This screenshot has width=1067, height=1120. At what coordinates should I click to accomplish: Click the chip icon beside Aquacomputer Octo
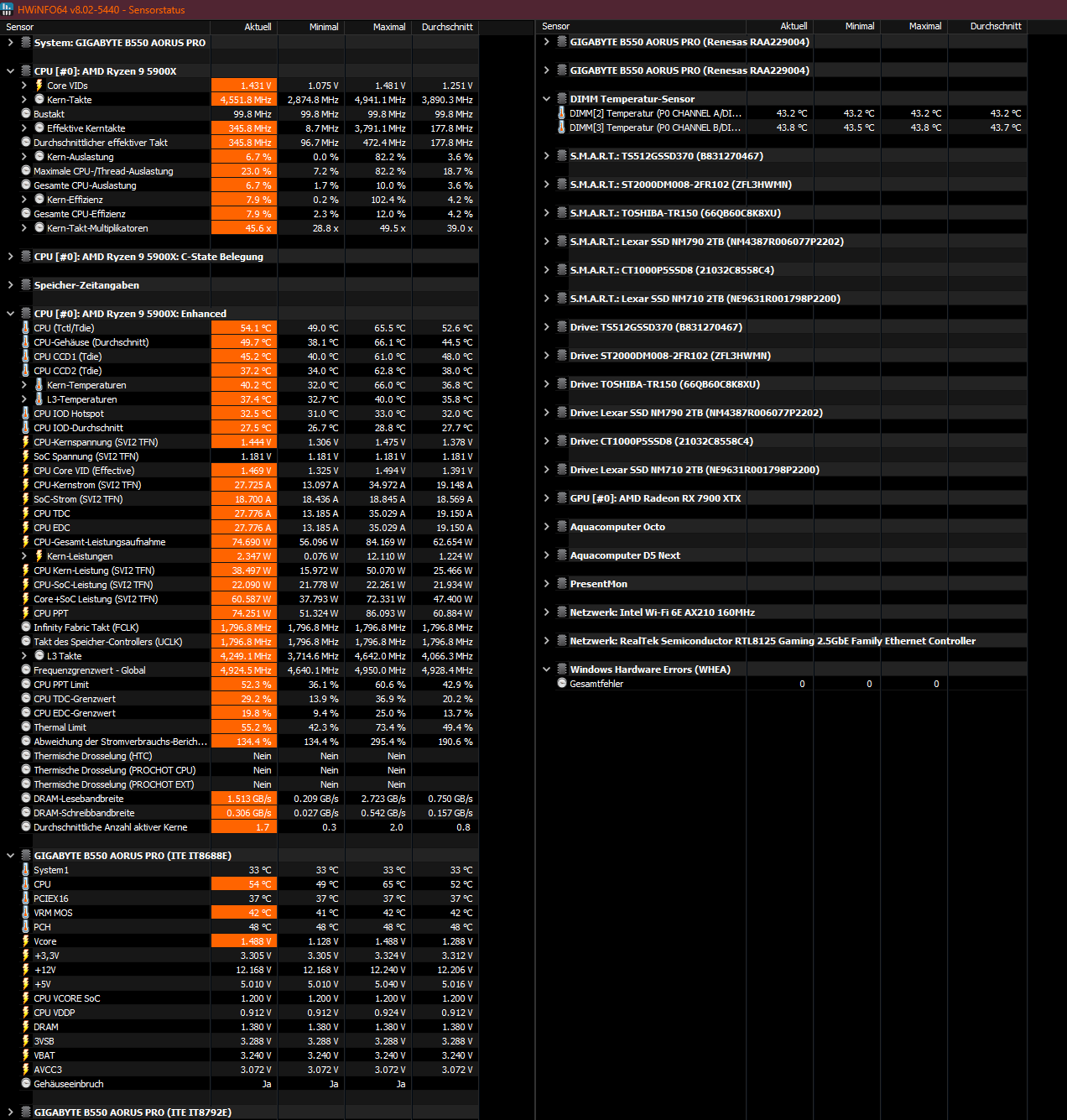click(x=562, y=527)
